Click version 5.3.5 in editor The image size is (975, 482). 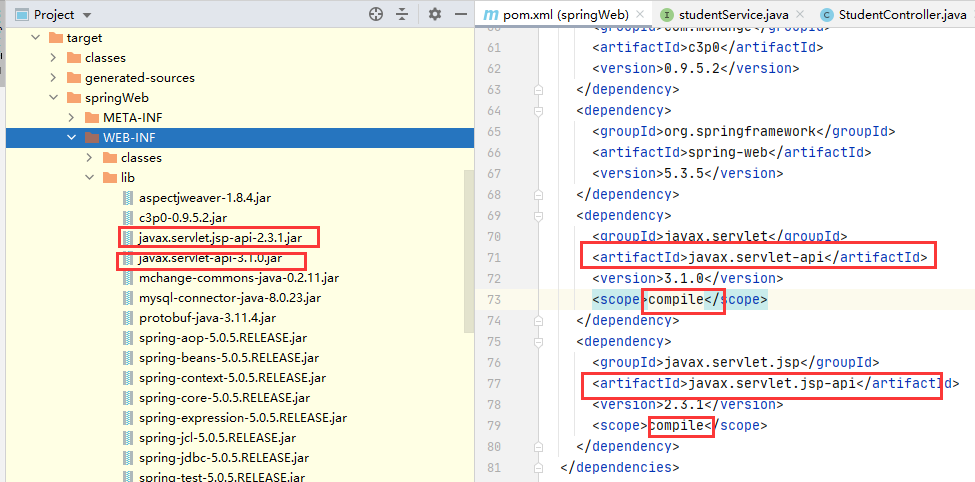[684, 174]
